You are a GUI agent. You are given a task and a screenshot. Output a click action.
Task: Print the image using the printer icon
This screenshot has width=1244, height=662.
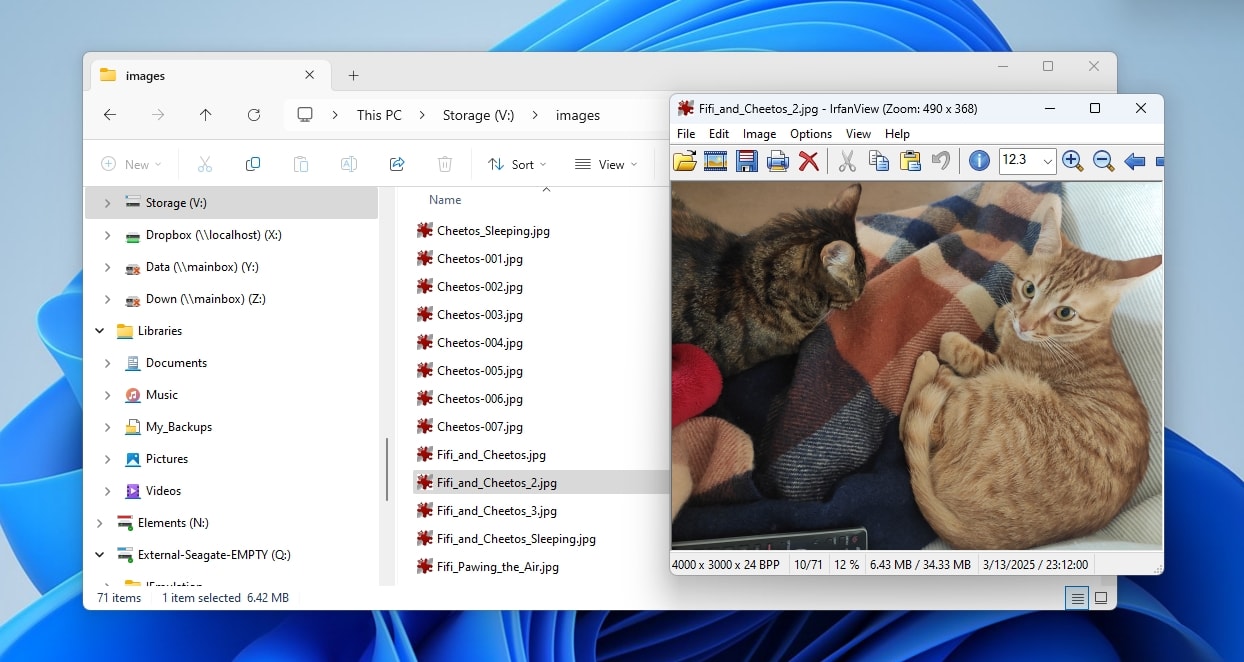point(778,161)
